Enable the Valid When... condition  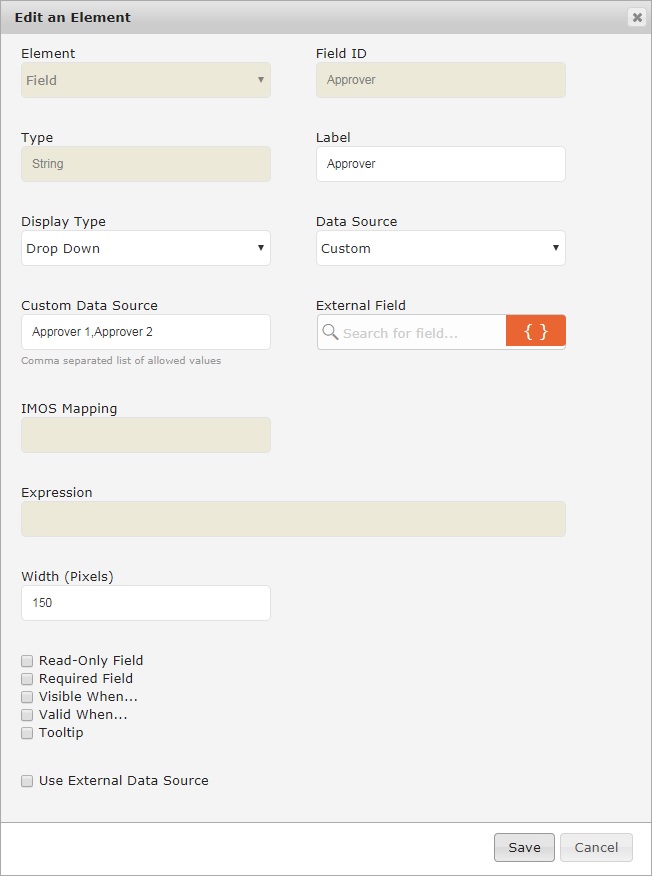coord(27,714)
